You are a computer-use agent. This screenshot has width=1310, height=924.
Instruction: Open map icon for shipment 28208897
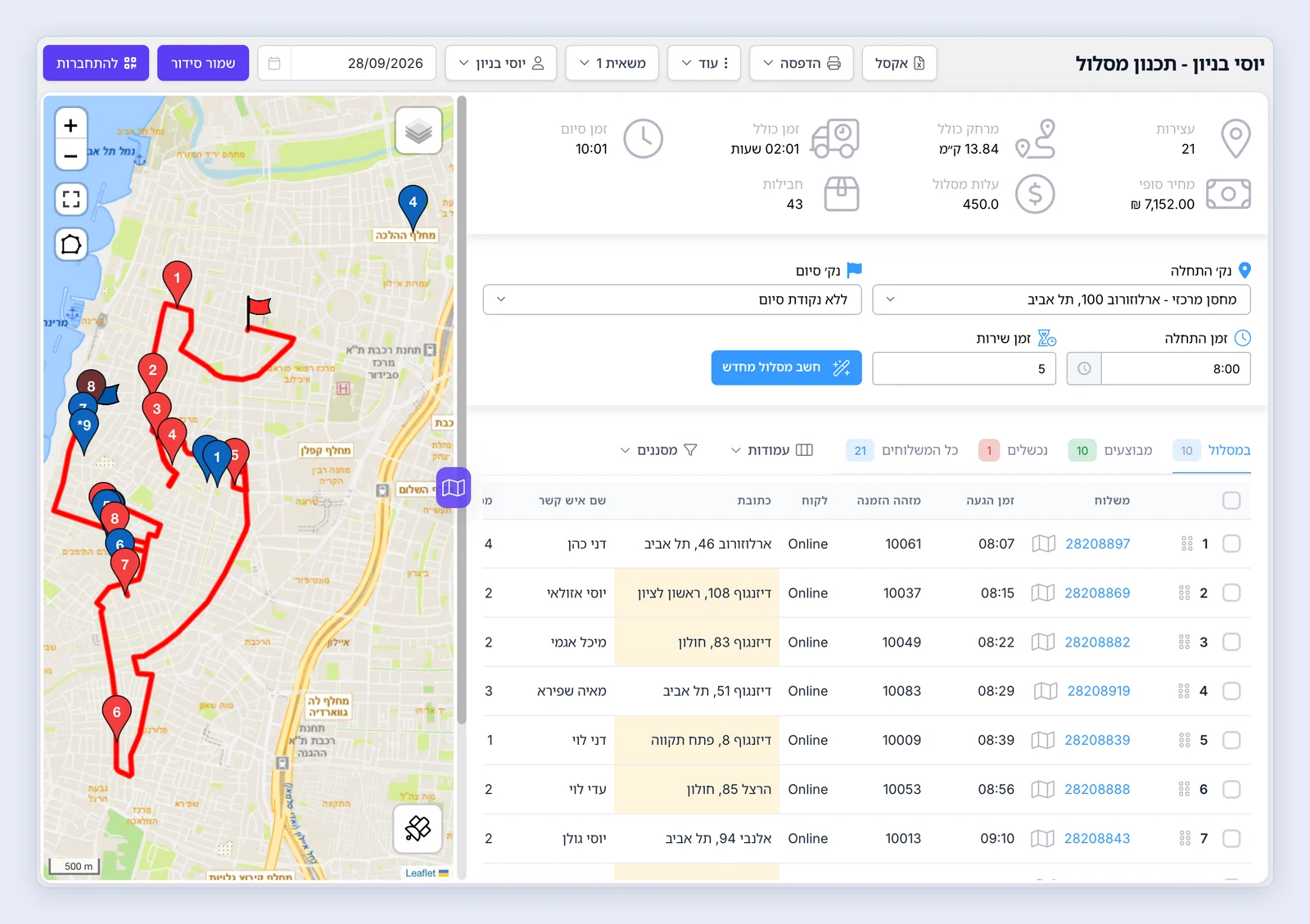(1043, 543)
